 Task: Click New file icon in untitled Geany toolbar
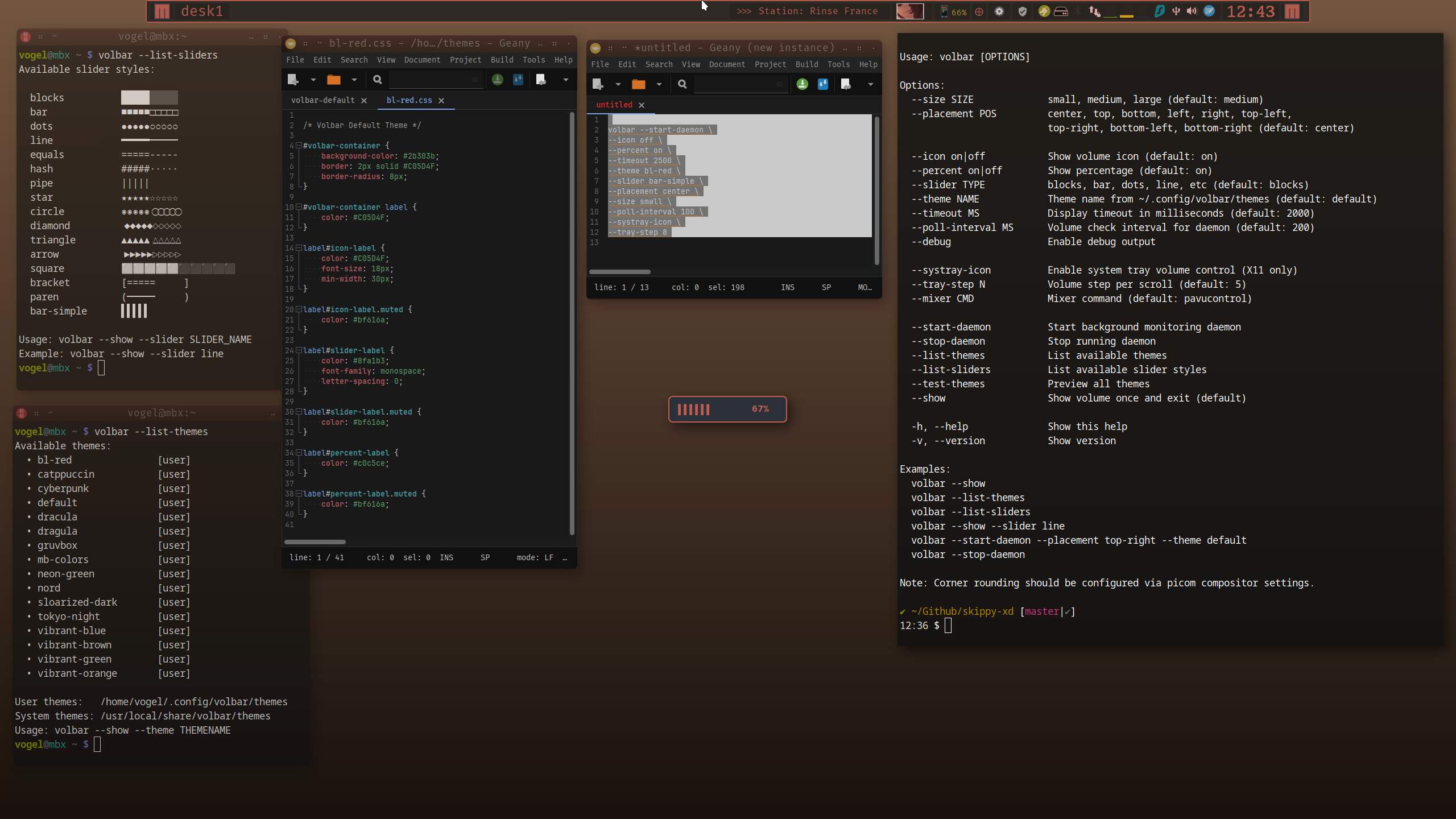pos(598,84)
